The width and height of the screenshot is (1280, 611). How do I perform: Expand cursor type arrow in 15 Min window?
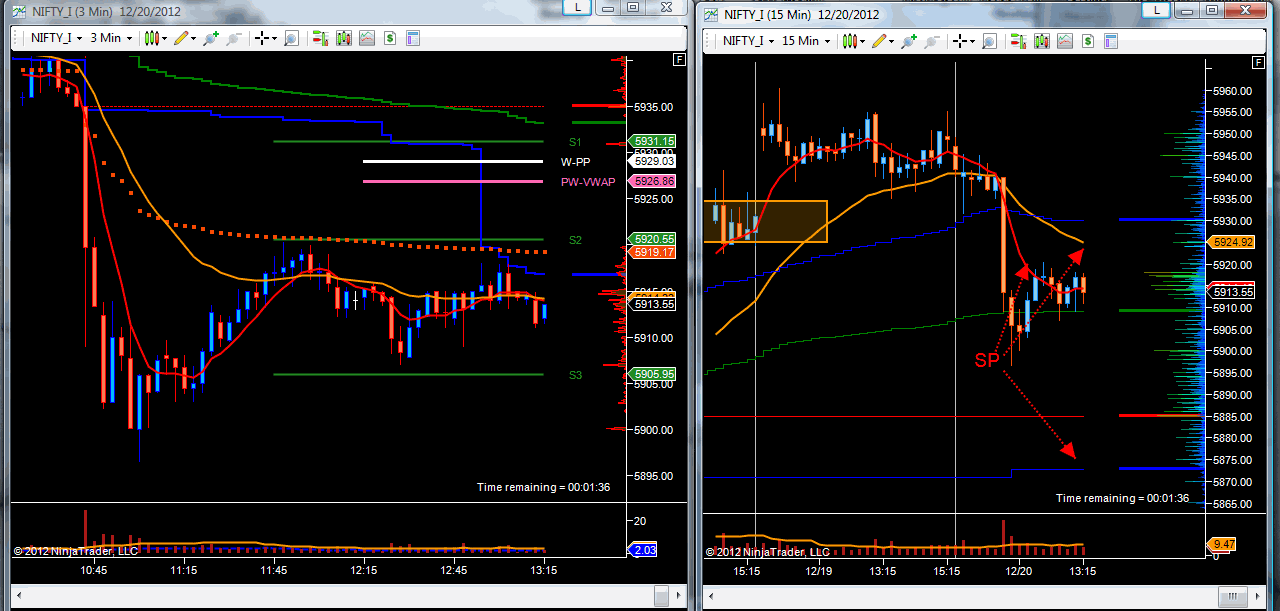972,41
